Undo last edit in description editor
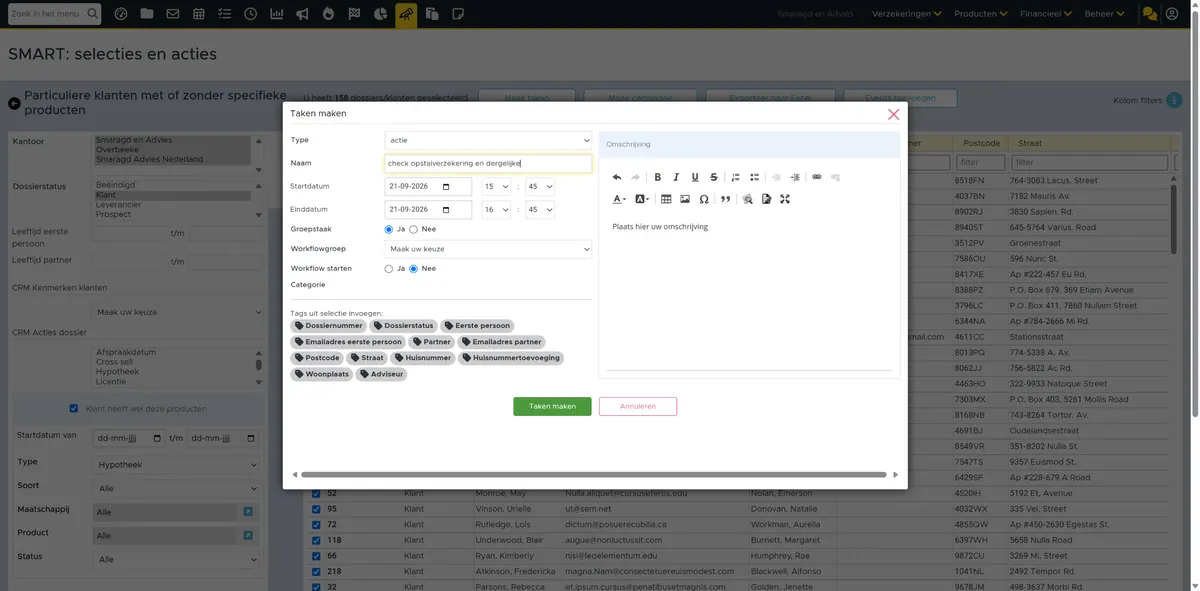 tap(617, 177)
